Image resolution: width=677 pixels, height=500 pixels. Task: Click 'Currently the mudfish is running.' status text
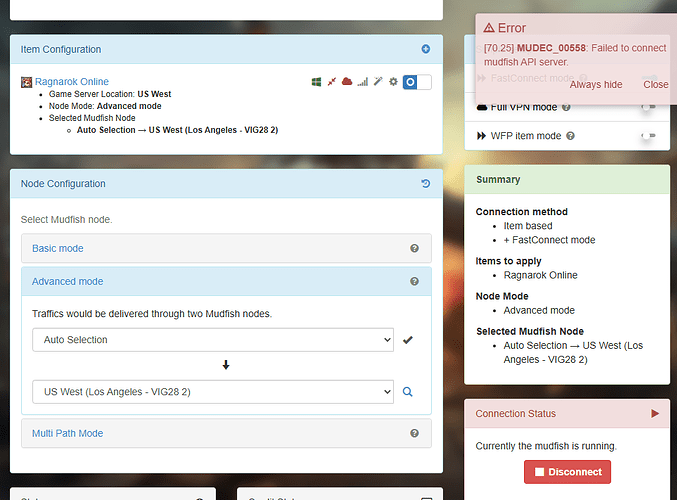click(x=546, y=446)
